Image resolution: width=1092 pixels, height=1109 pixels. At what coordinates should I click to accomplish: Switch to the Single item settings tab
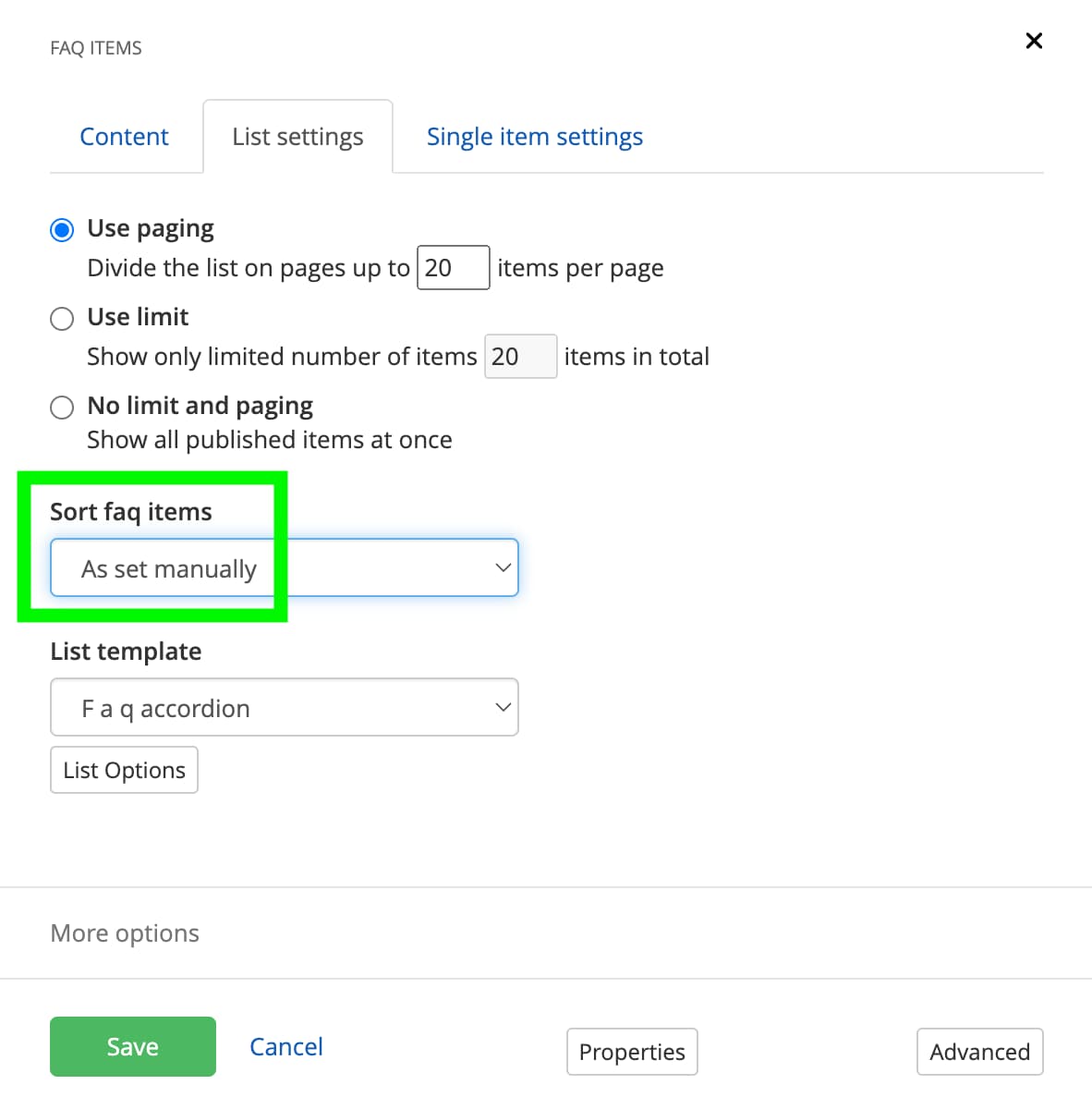[x=534, y=136]
